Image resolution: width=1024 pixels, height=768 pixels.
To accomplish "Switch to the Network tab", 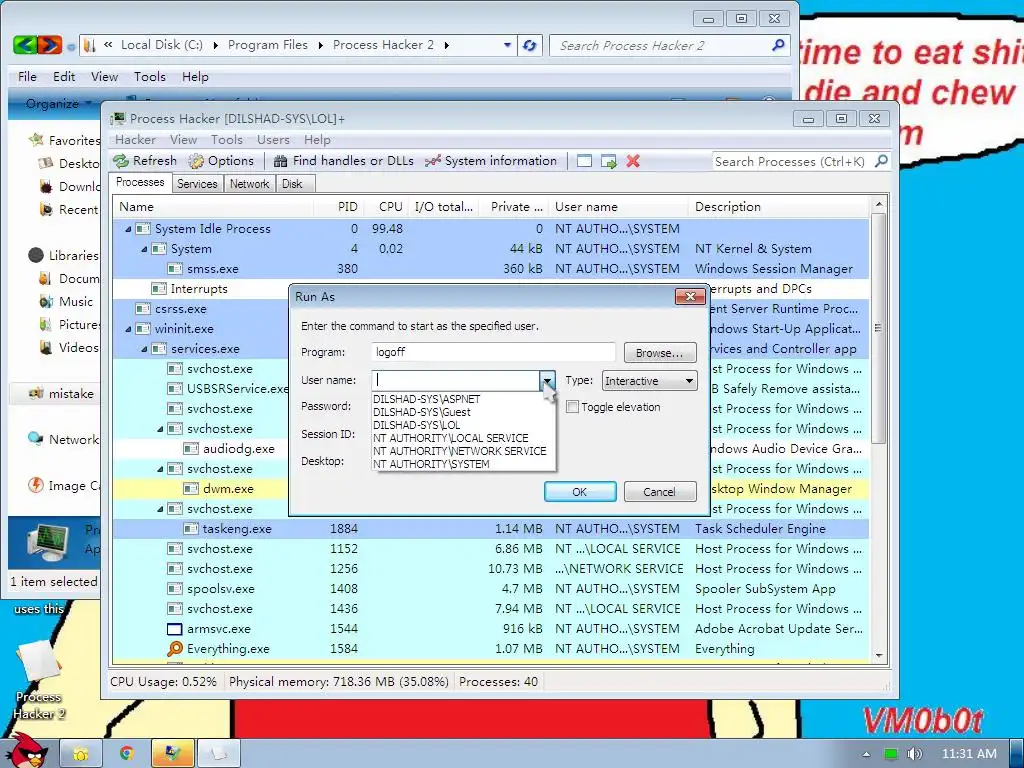I will 249,184.
